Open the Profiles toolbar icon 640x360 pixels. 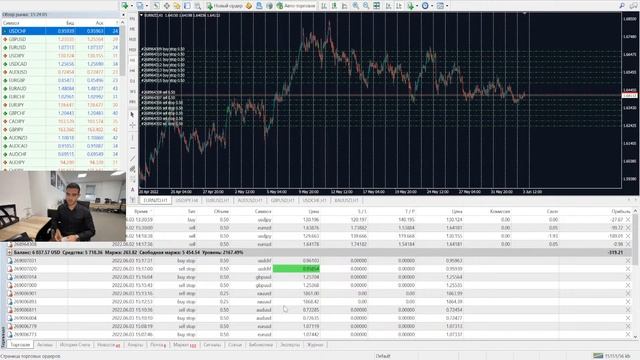click(140, 6)
